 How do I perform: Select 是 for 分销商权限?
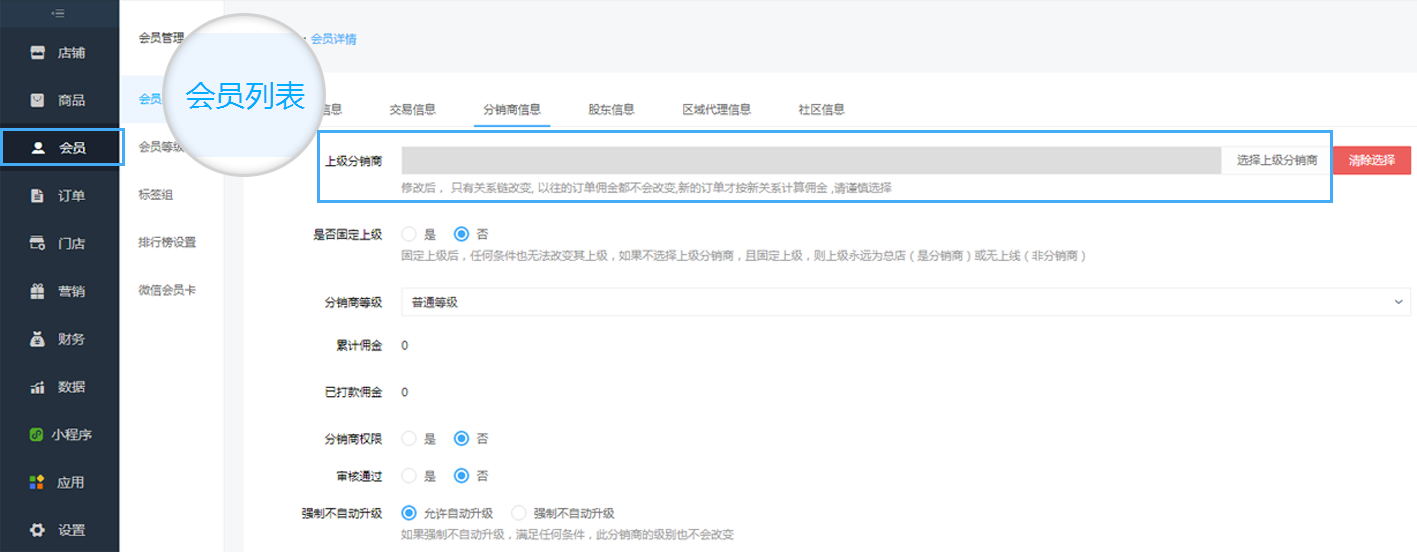(x=408, y=438)
